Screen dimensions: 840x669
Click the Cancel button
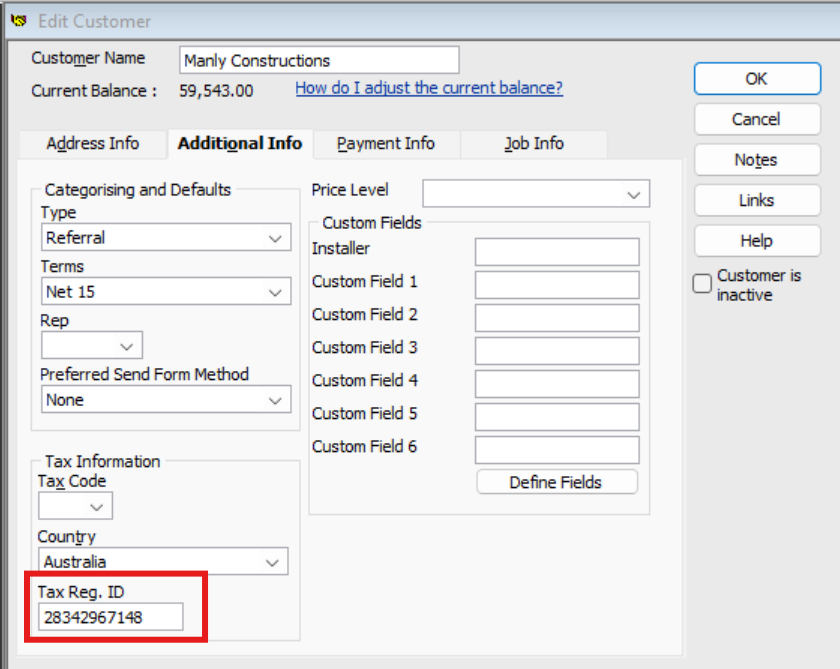(x=757, y=119)
